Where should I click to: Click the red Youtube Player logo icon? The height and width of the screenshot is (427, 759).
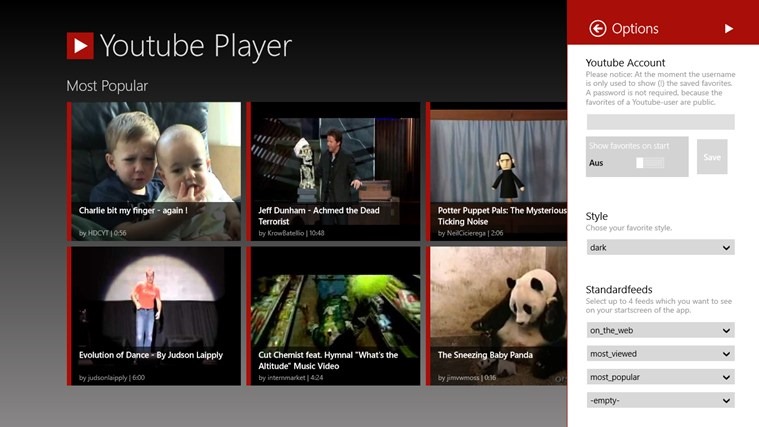80,46
